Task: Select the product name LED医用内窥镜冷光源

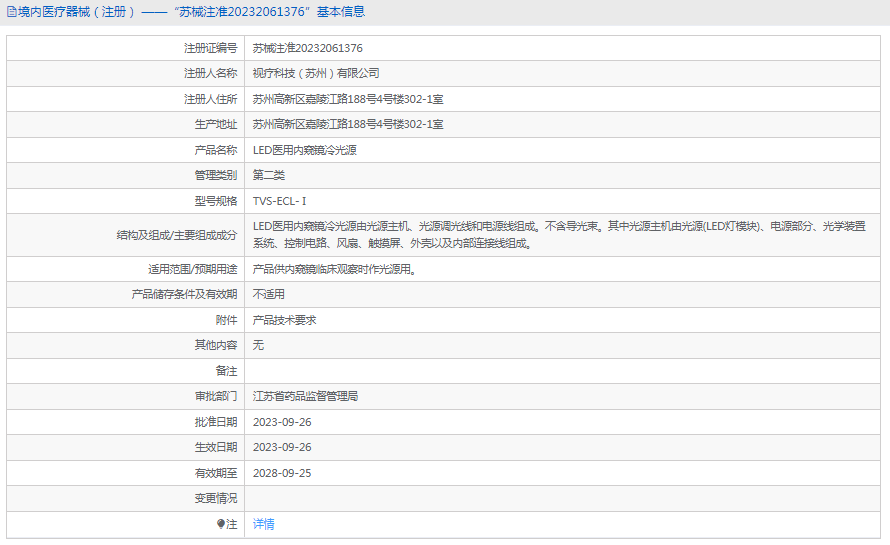Action: pyautogui.click(x=305, y=150)
